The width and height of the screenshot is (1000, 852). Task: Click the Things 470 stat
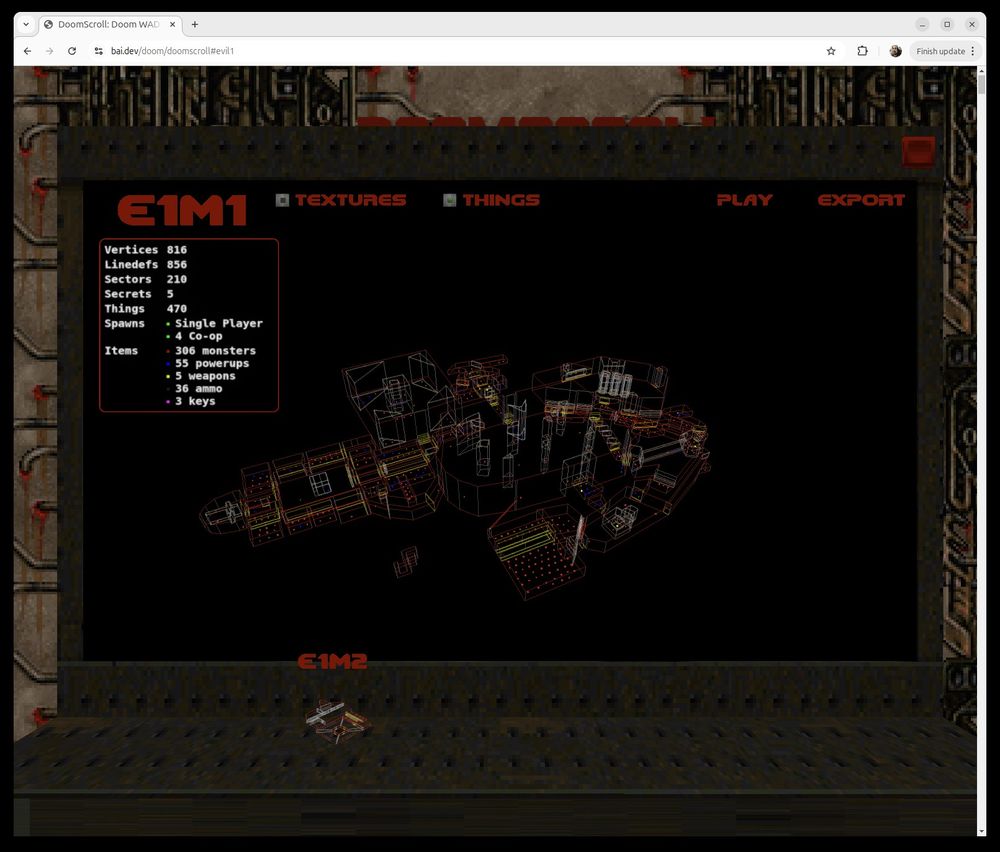pyautogui.click(x=146, y=309)
